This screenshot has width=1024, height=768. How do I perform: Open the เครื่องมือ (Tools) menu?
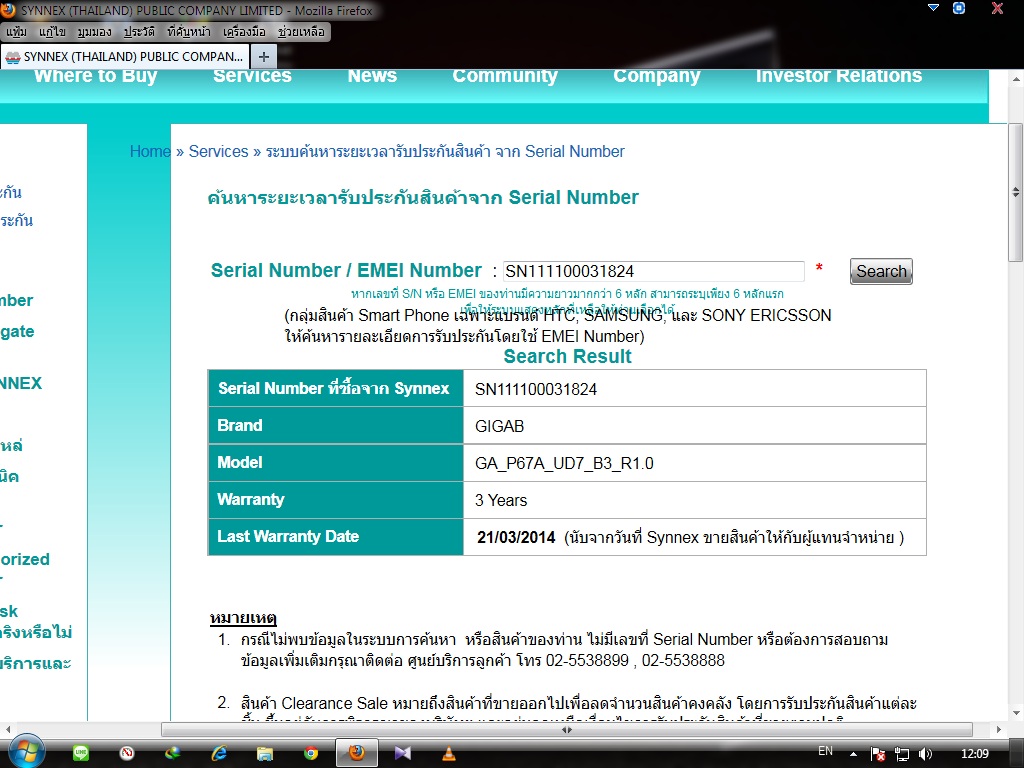coord(244,31)
